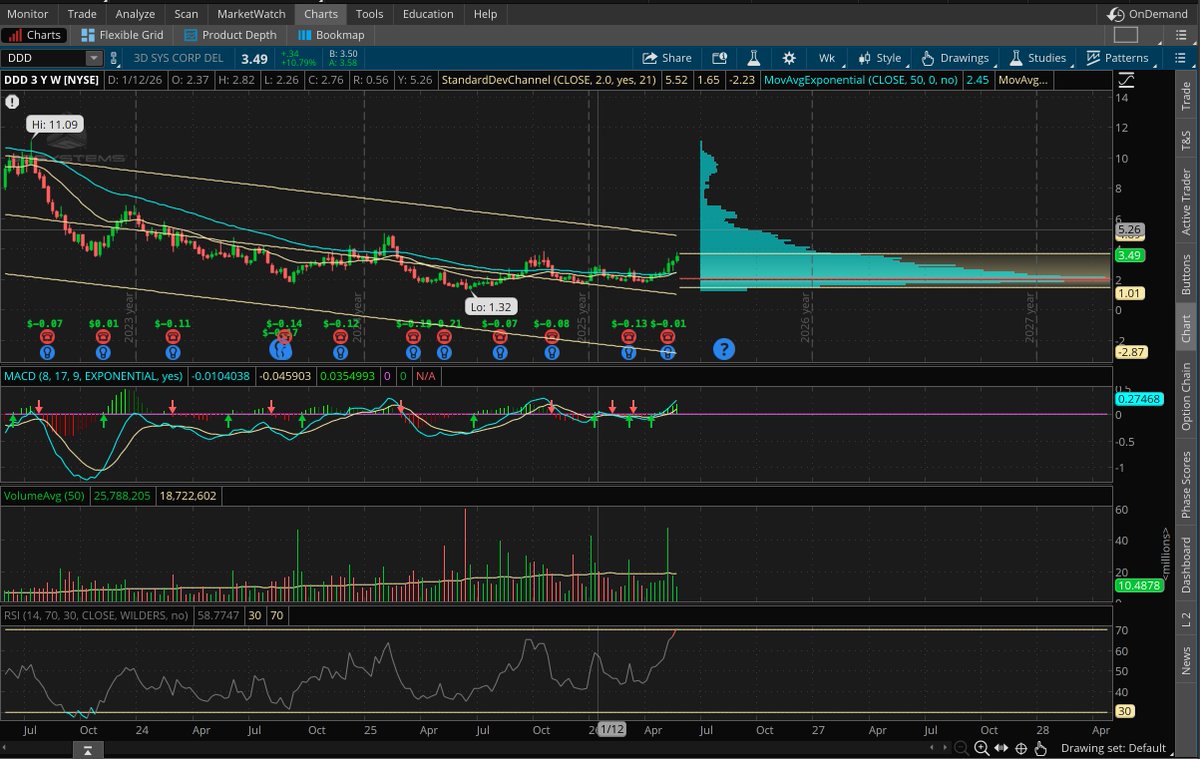Click the VolumeAvg (50) study label
Image resolution: width=1200 pixels, height=759 pixels.
tap(46, 495)
